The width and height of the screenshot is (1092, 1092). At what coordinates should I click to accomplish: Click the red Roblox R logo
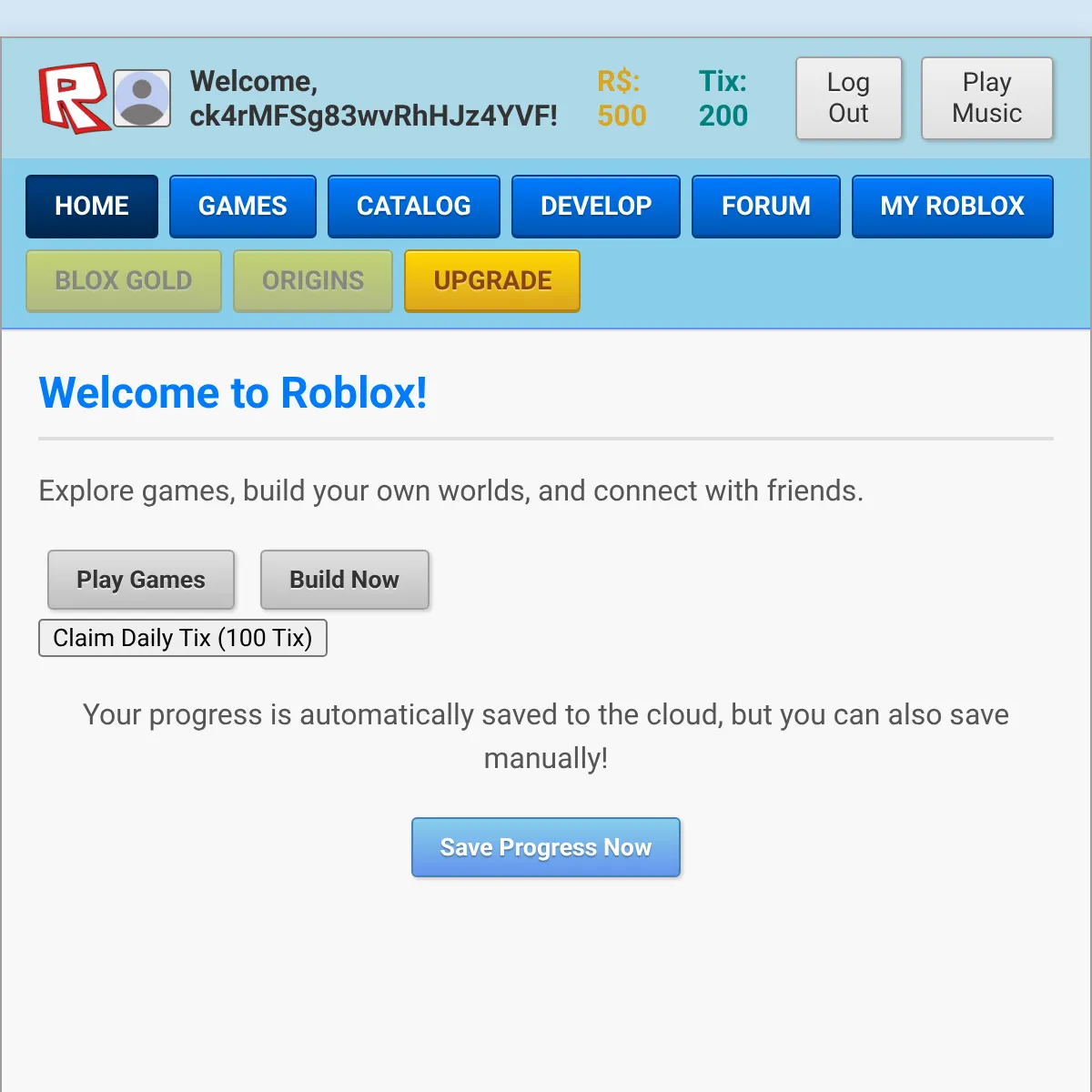click(x=73, y=98)
